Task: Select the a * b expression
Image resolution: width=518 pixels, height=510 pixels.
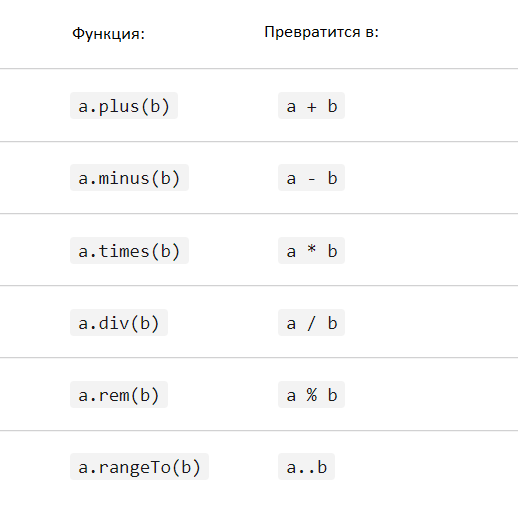Action: point(311,251)
